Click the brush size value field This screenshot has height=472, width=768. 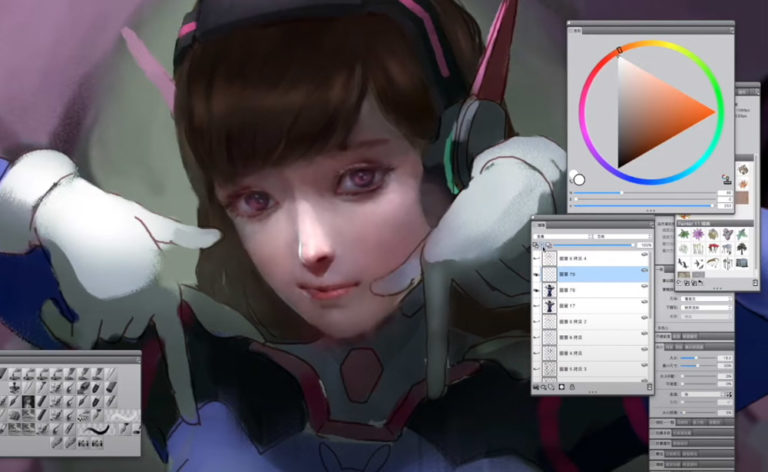click(725, 358)
